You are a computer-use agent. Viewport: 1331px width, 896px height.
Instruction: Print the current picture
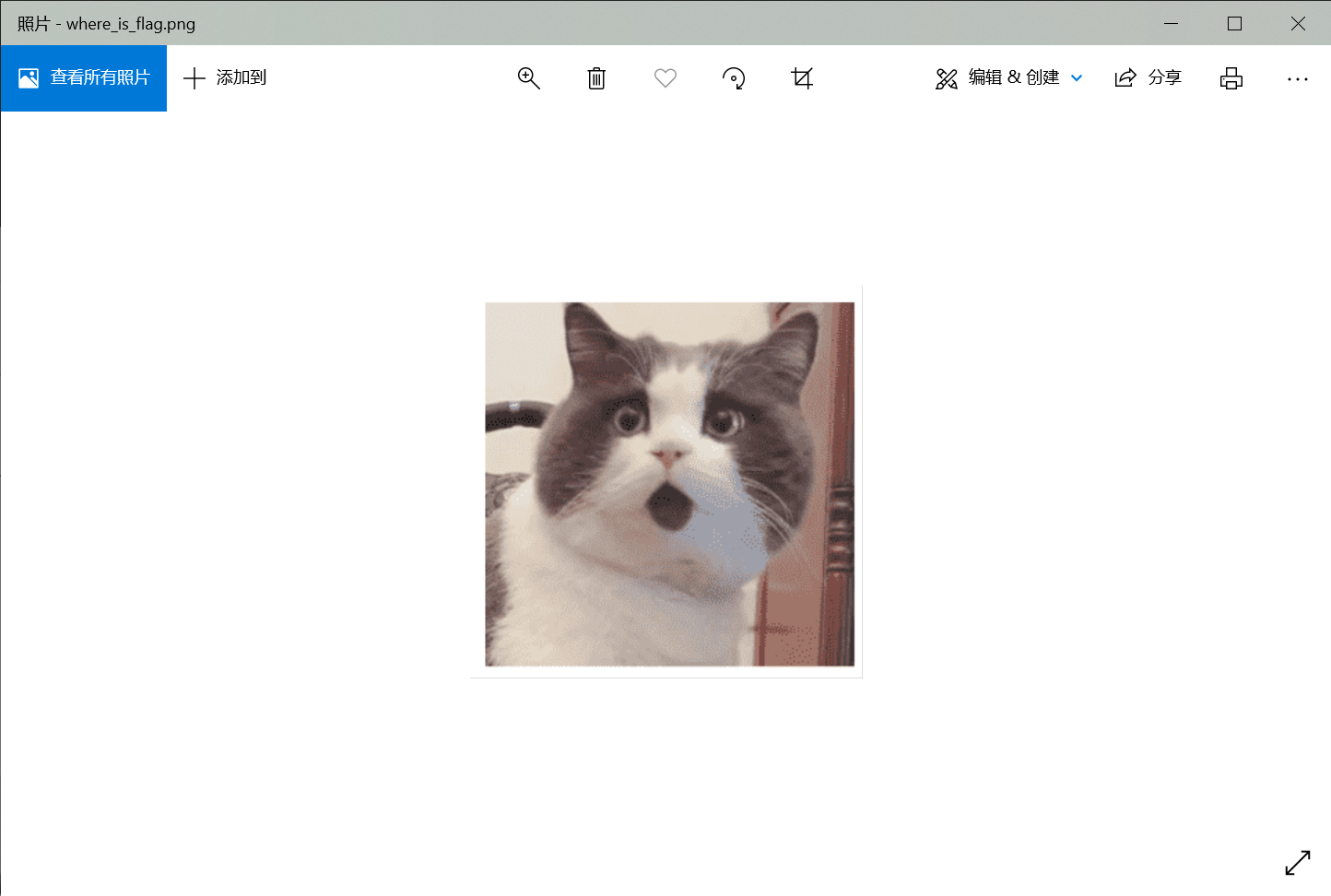tap(1231, 78)
